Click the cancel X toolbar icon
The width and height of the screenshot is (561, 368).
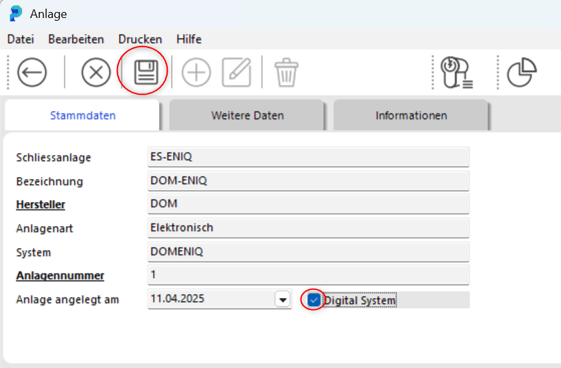[96, 72]
